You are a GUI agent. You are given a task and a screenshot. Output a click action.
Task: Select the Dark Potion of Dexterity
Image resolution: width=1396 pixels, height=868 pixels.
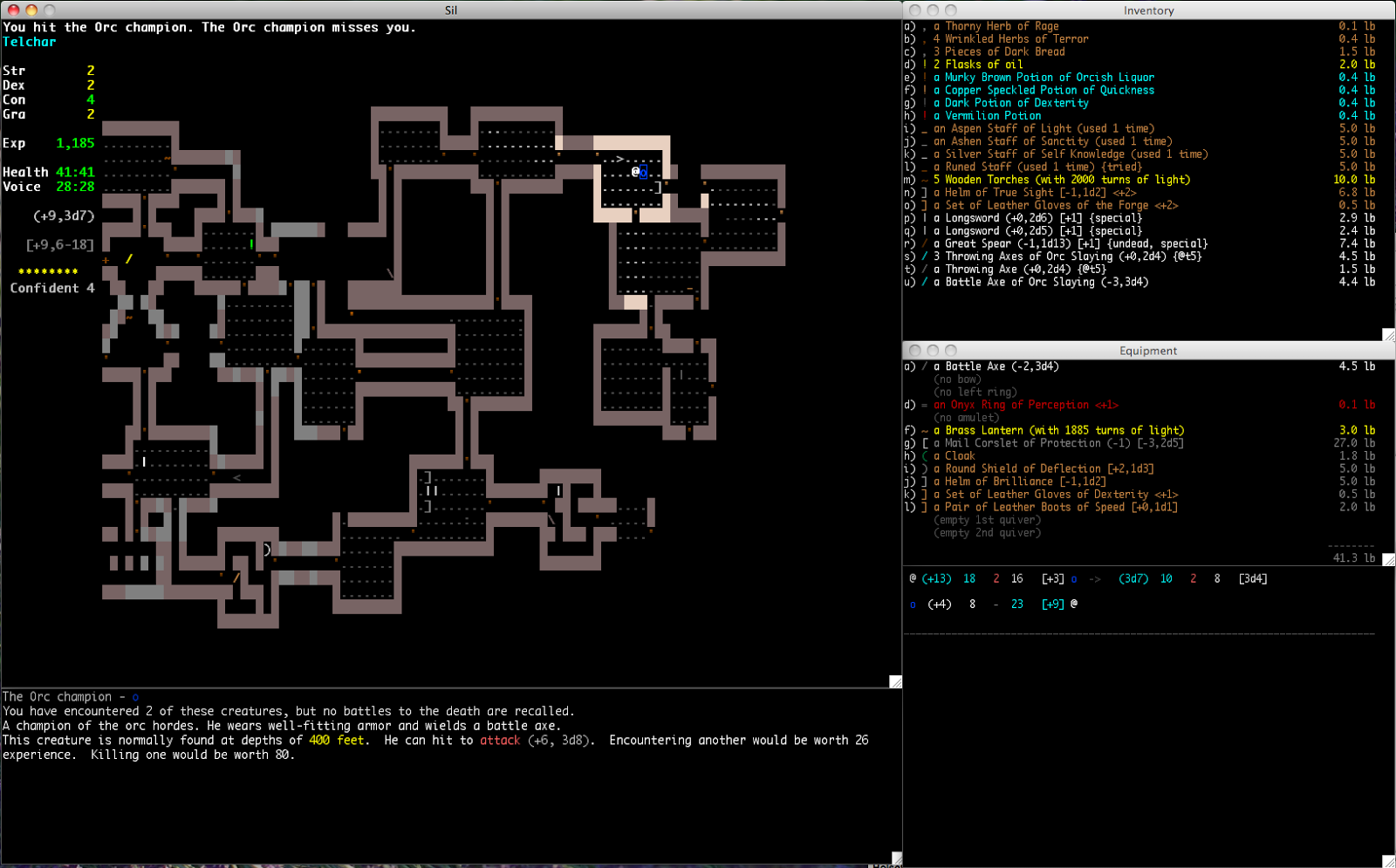[x=1139, y=103]
